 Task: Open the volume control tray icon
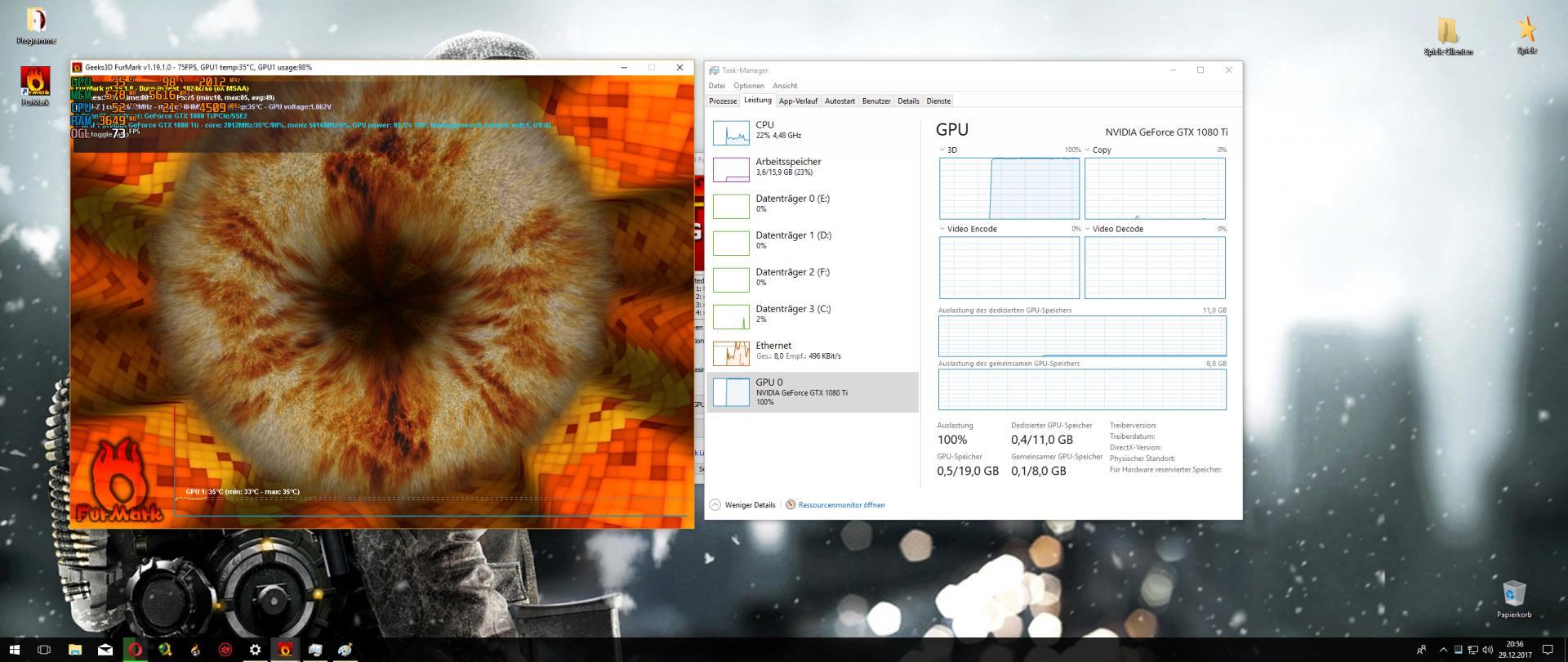[1487, 650]
